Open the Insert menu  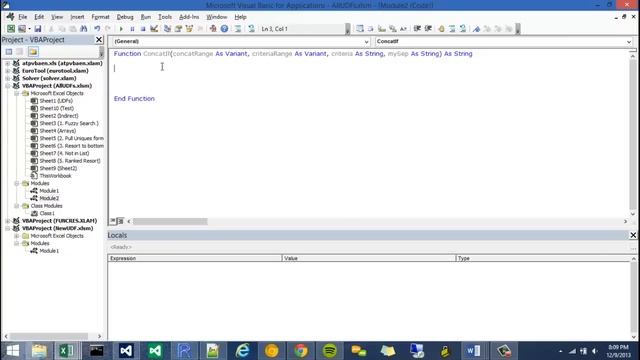pos(77,17)
